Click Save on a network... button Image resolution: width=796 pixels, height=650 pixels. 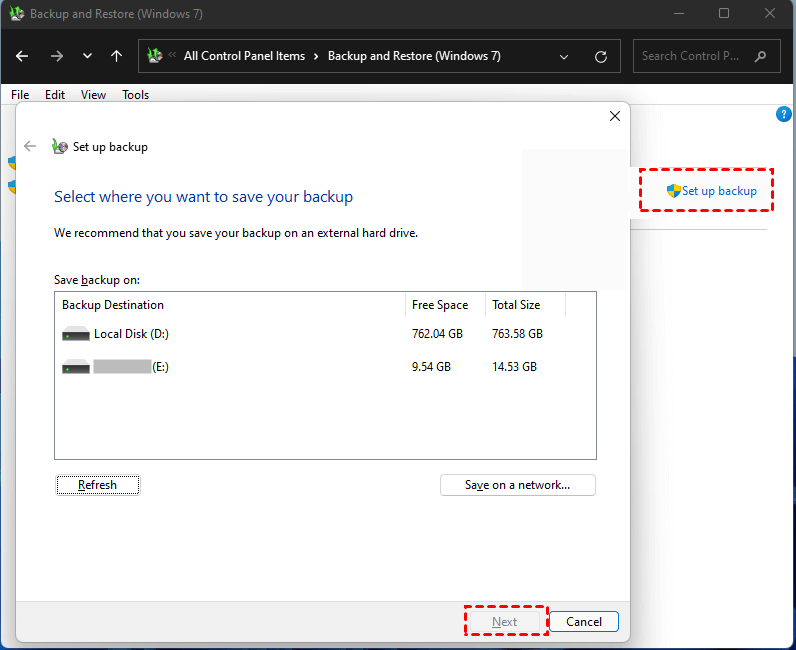(x=517, y=485)
